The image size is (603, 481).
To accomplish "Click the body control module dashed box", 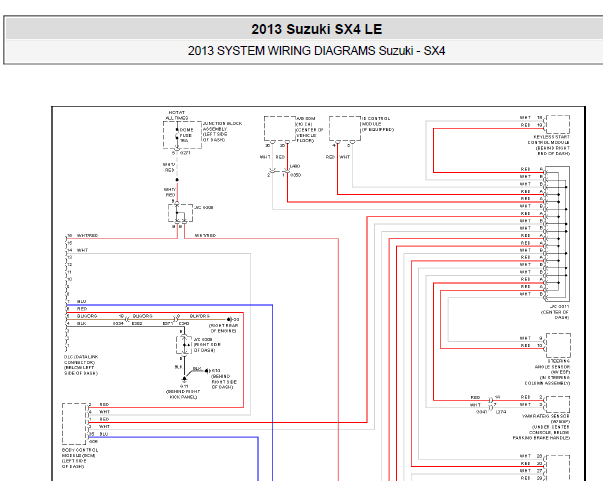I will [74, 424].
